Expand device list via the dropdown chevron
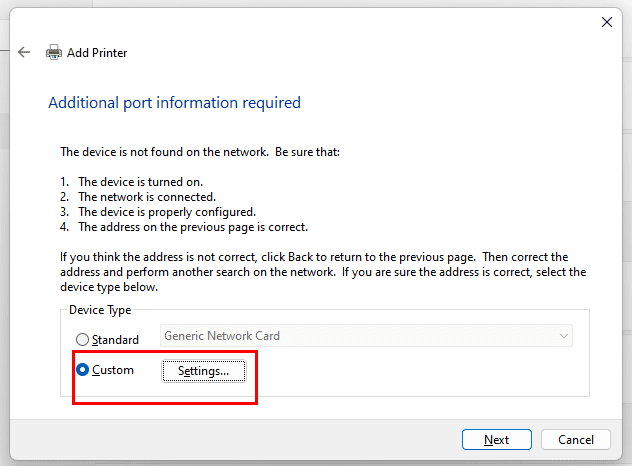This screenshot has height=466, width=632. coord(564,336)
